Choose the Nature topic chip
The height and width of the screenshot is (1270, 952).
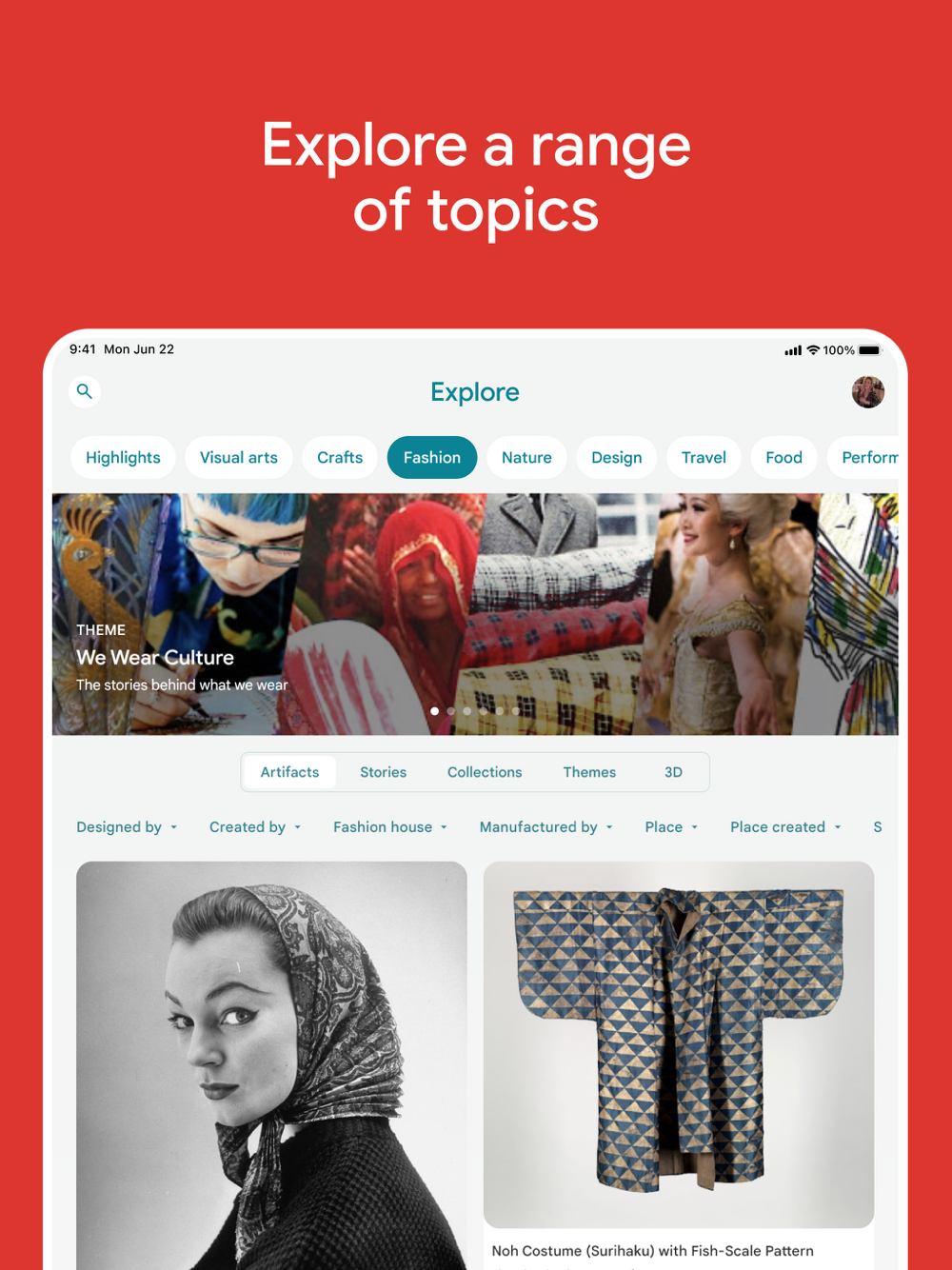[x=526, y=458]
